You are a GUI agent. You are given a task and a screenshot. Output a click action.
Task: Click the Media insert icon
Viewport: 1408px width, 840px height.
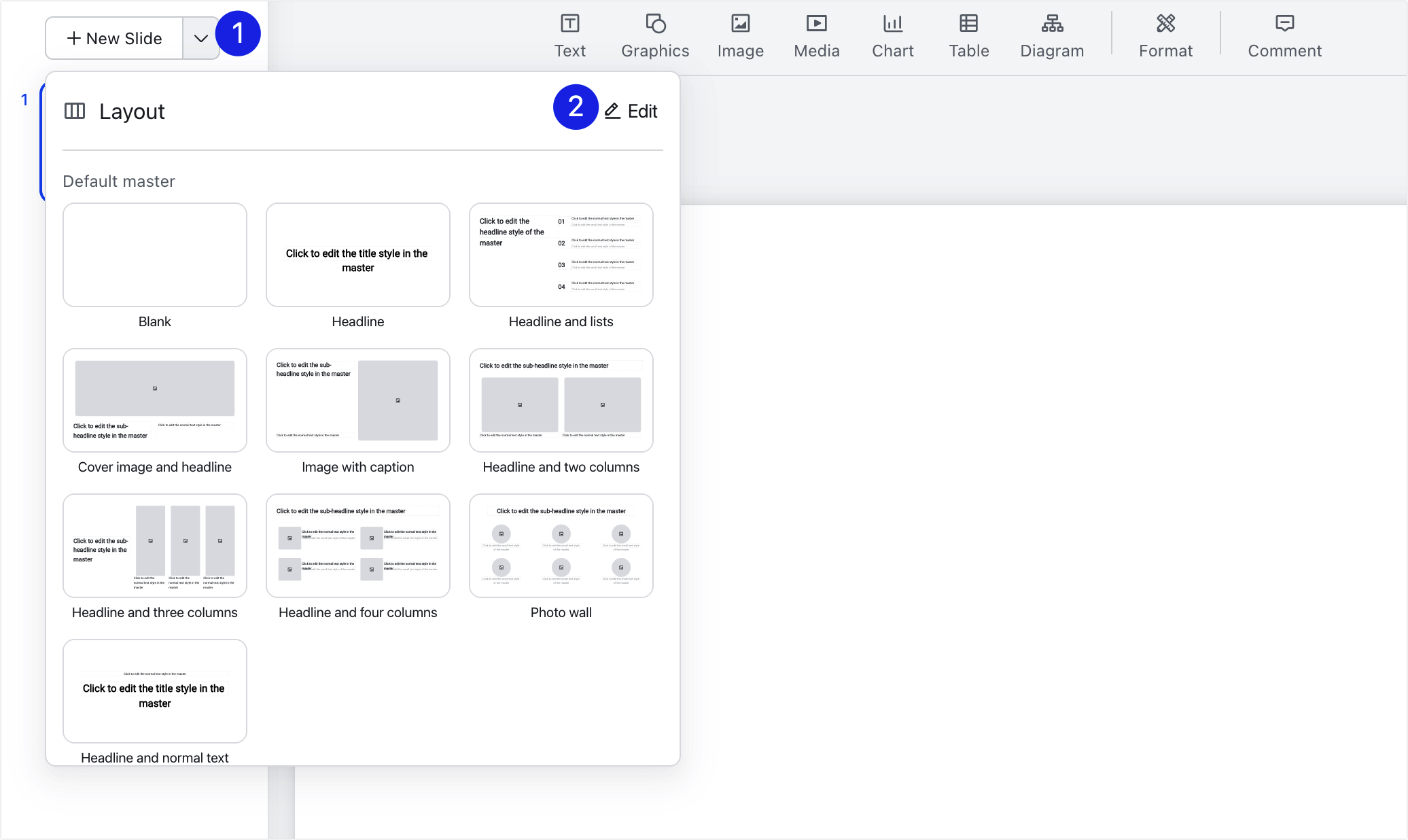(816, 35)
